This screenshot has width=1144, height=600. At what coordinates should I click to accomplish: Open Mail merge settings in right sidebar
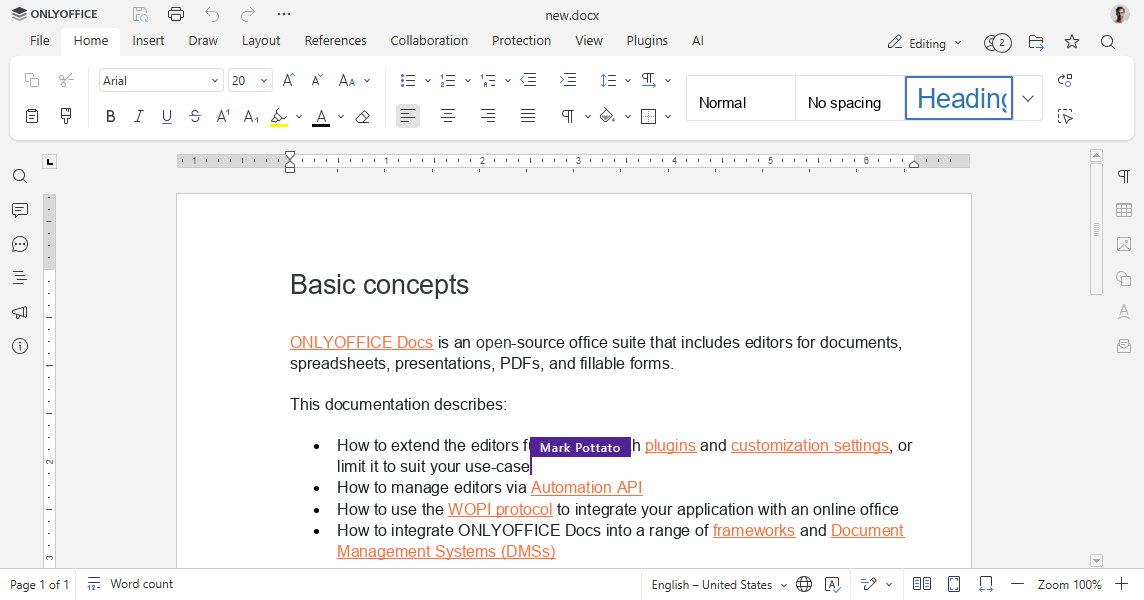pos(1124,346)
